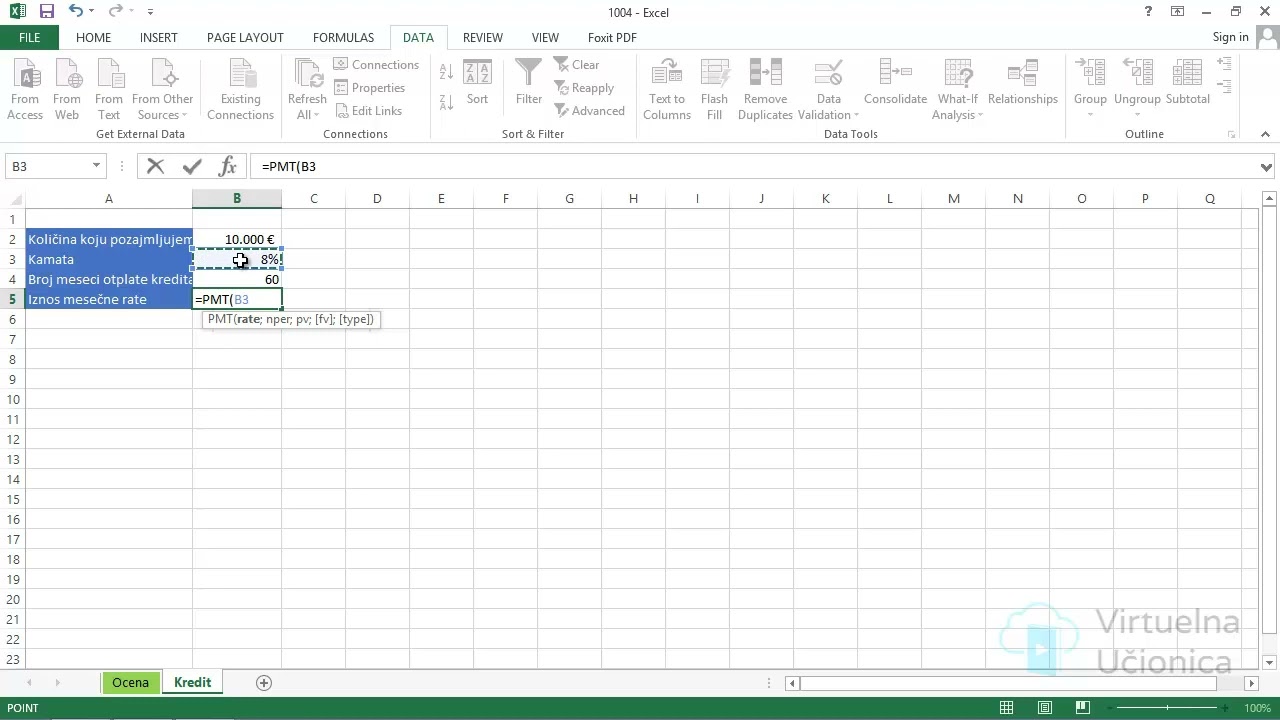Open Ribbon Display Options

pyautogui.click(x=1179, y=12)
